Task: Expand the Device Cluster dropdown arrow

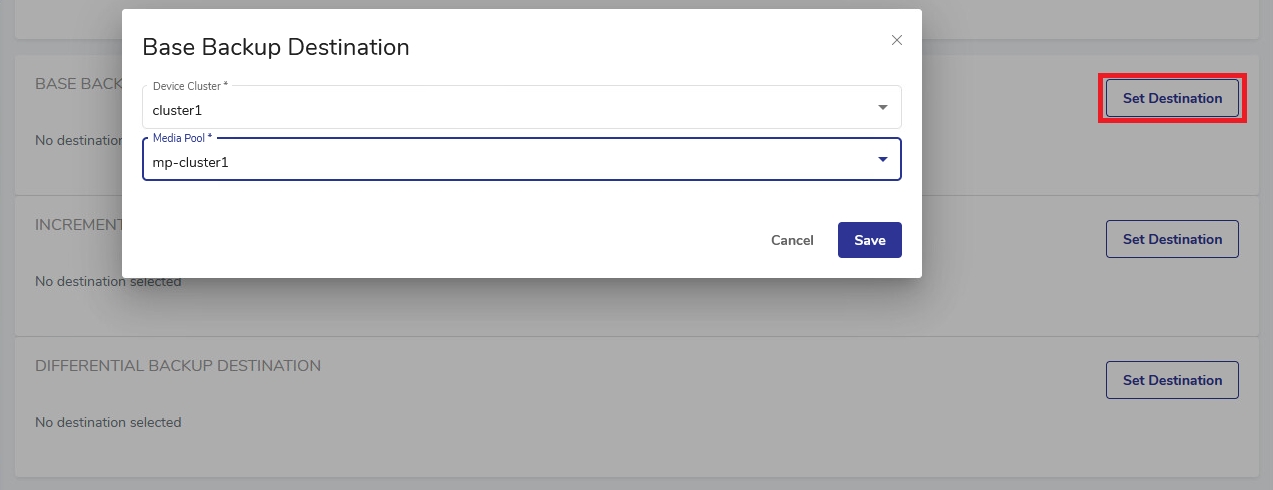Action: (x=882, y=107)
